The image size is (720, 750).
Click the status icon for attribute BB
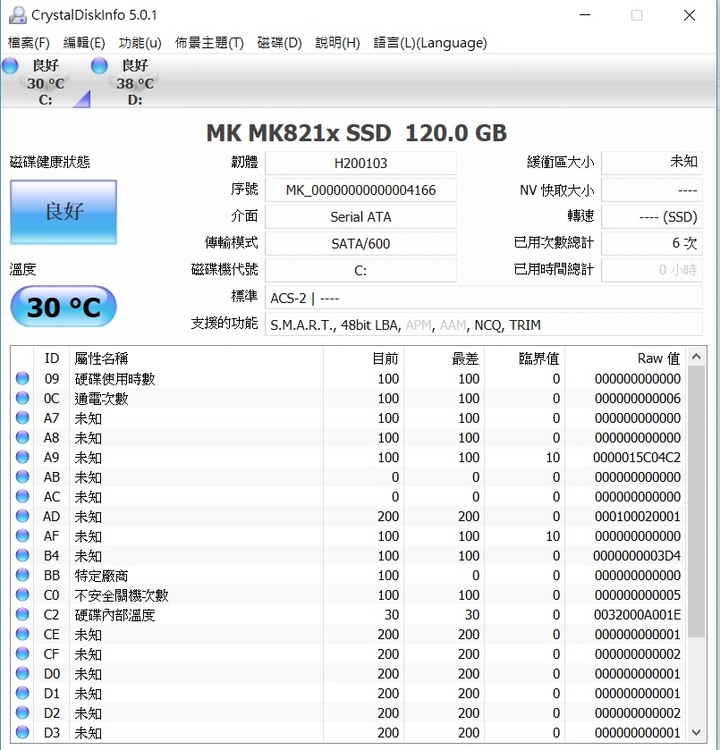22,575
